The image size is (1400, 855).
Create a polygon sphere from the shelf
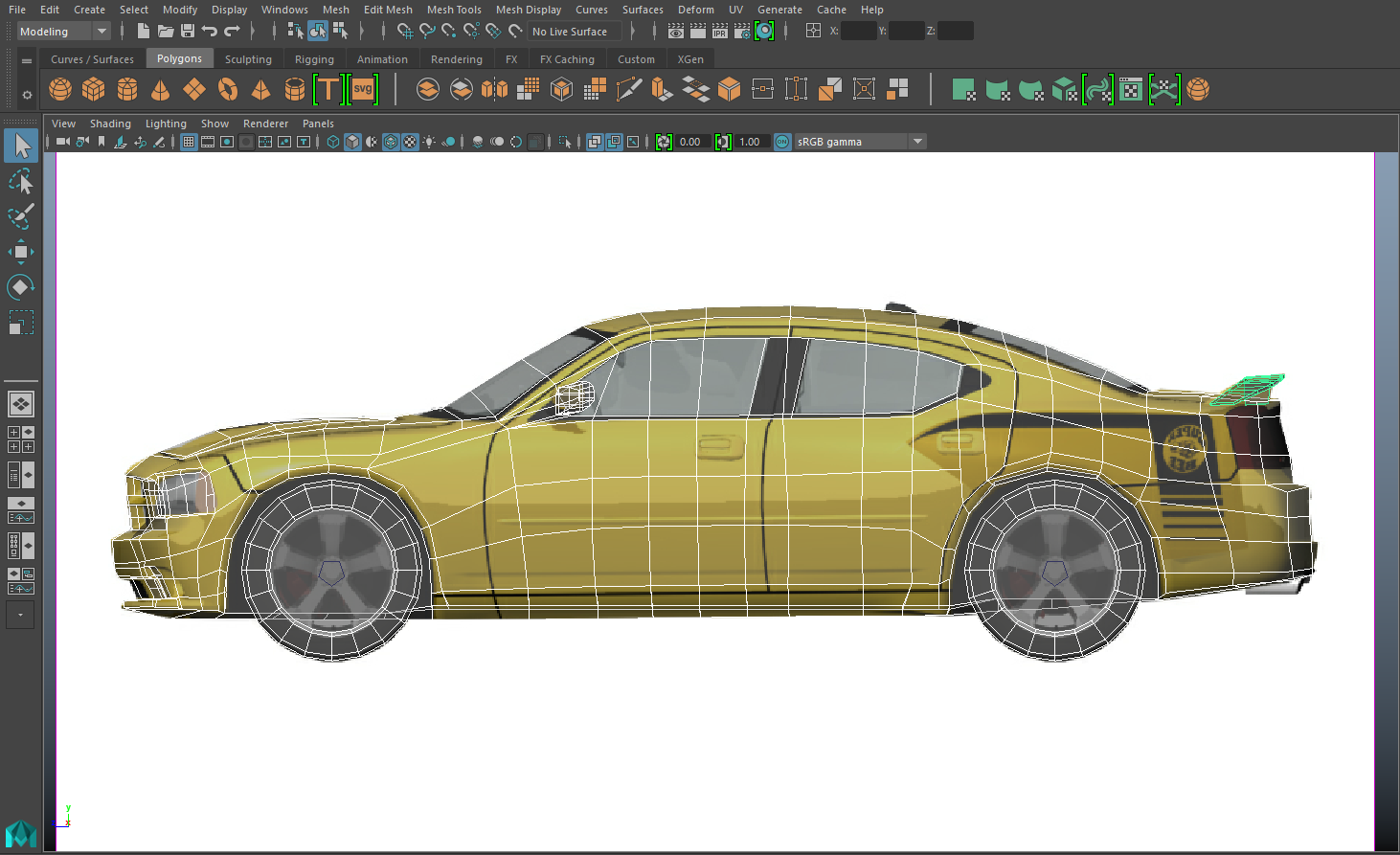60,90
